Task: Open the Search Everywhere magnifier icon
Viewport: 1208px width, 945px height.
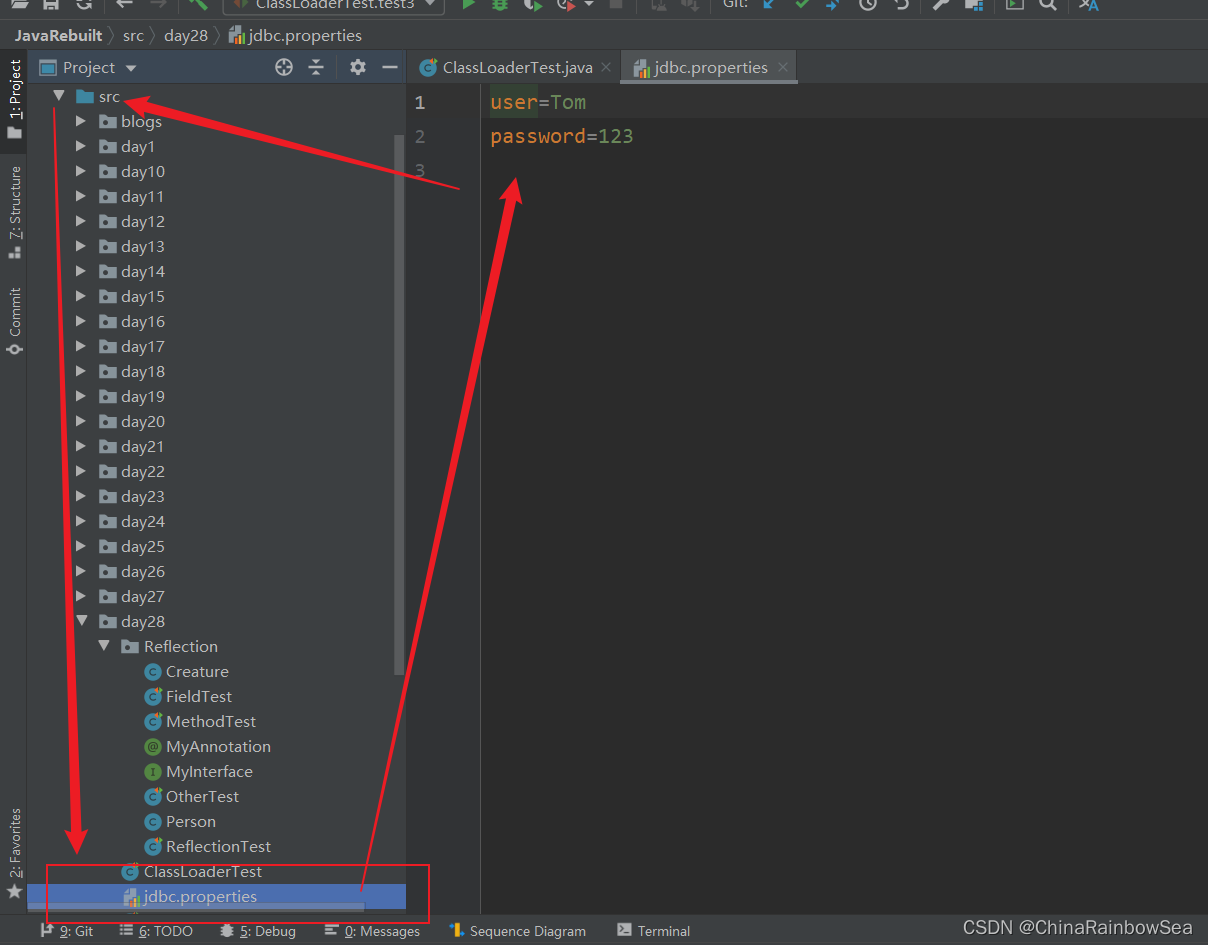Action: [x=1047, y=5]
